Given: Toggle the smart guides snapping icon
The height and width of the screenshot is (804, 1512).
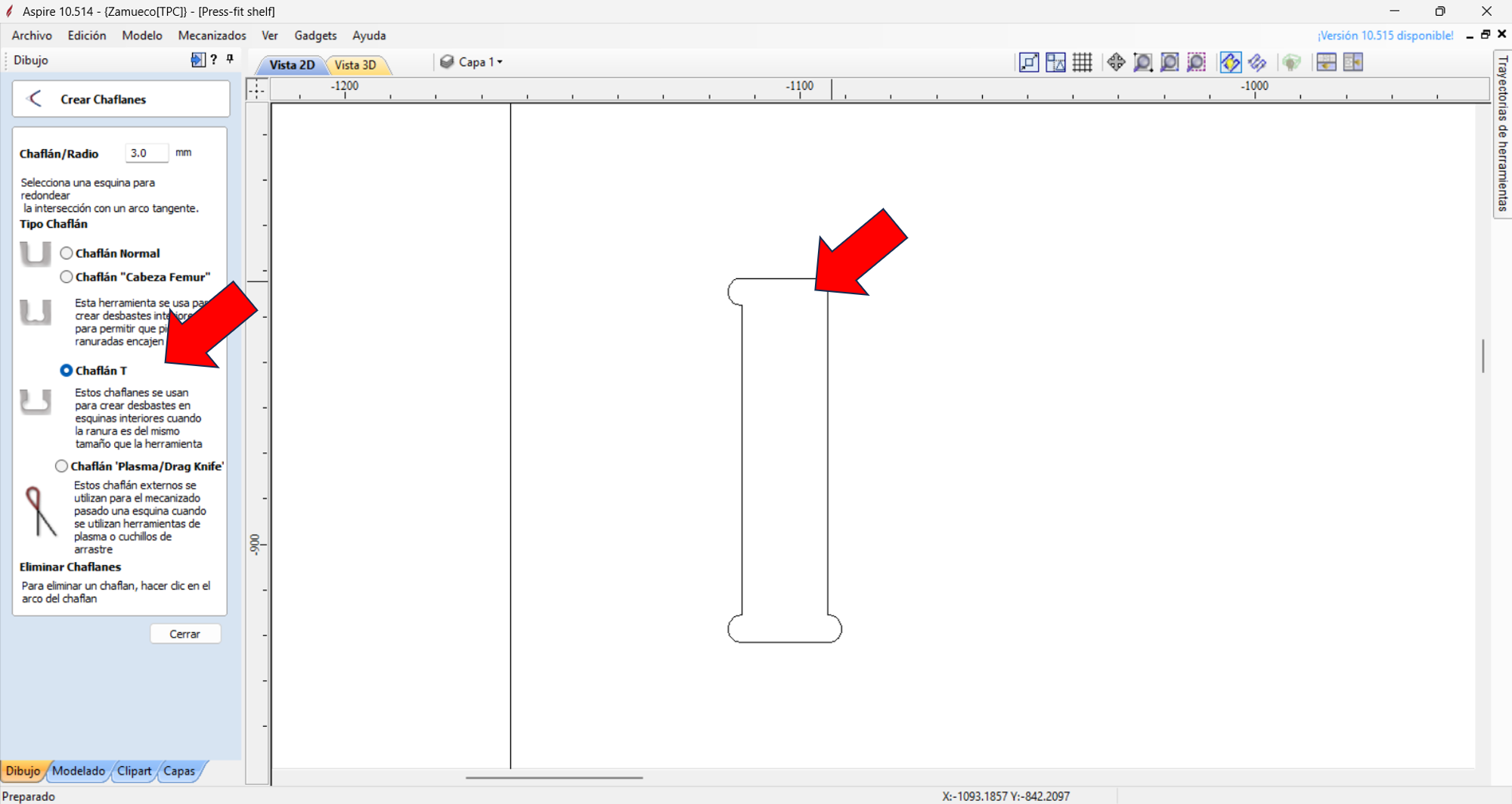Looking at the screenshot, I should click(x=1055, y=62).
